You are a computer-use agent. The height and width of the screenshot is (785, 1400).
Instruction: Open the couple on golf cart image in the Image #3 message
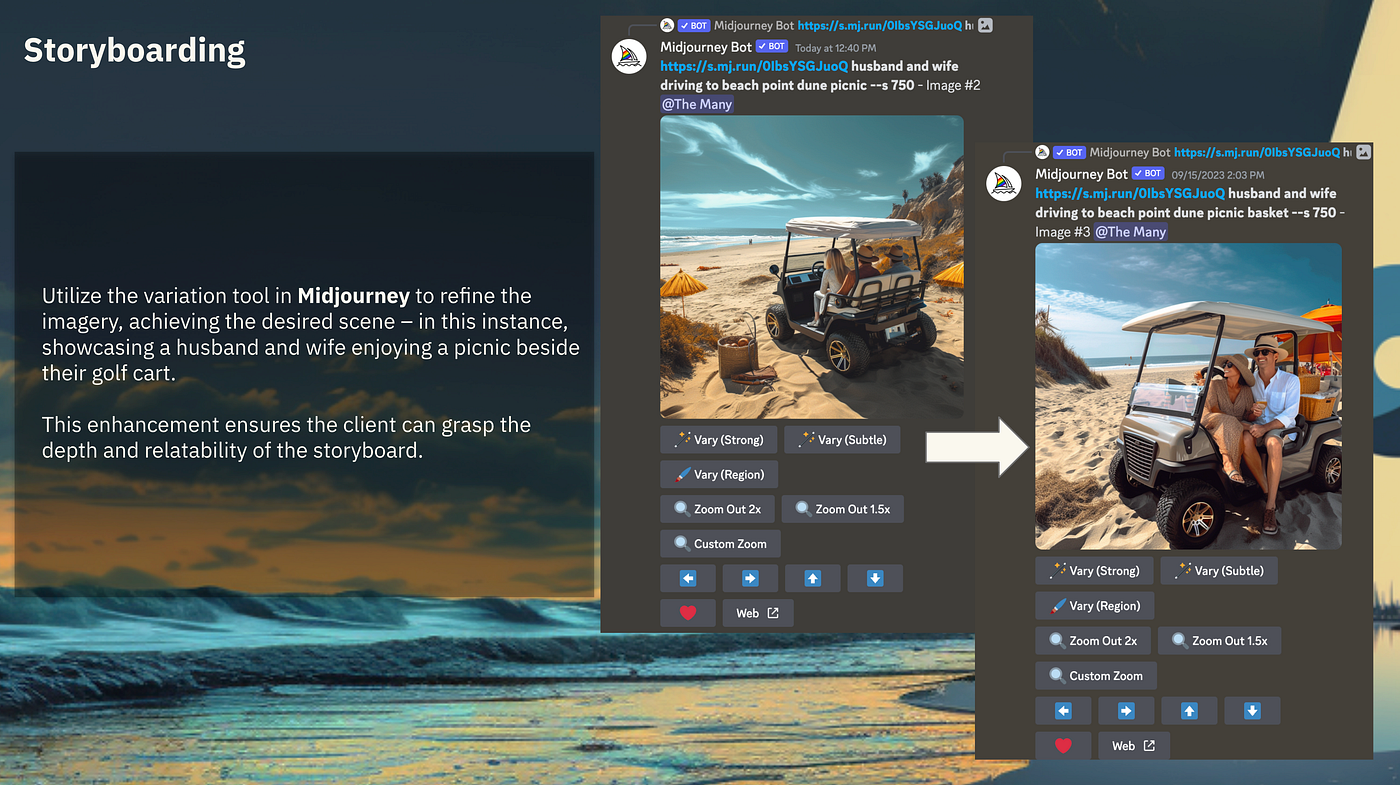pyautogui.click(x=1188, y=396)
